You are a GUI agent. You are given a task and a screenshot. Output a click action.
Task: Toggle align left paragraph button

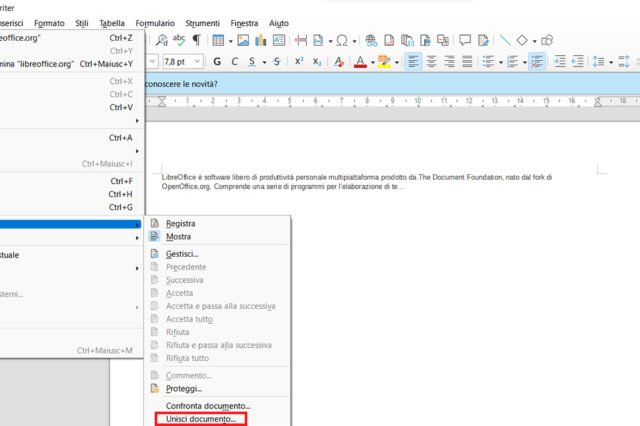point(413,62)
